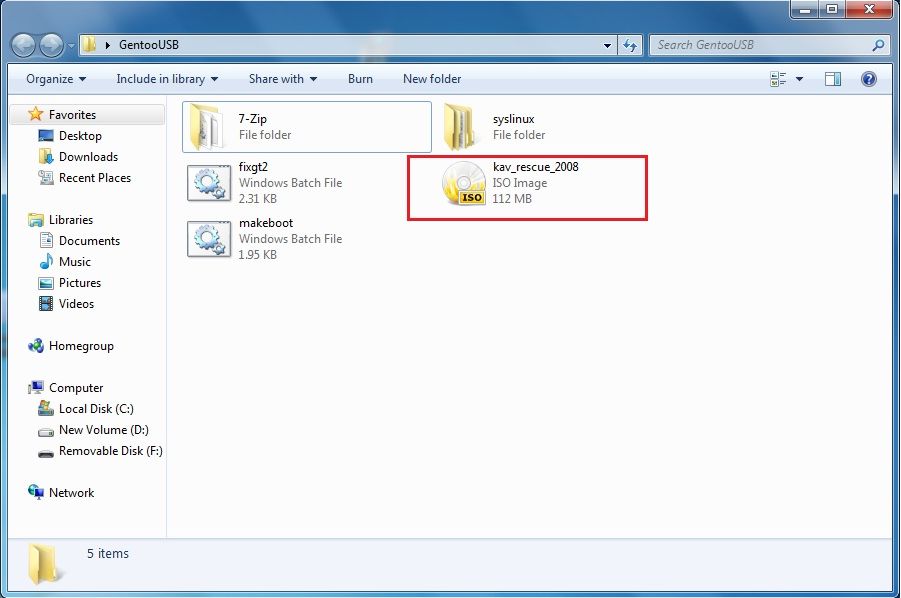The height and width of the screenshot is (598, 901).
Task: Click the details pane folder icon
Action: click(43, 564)
